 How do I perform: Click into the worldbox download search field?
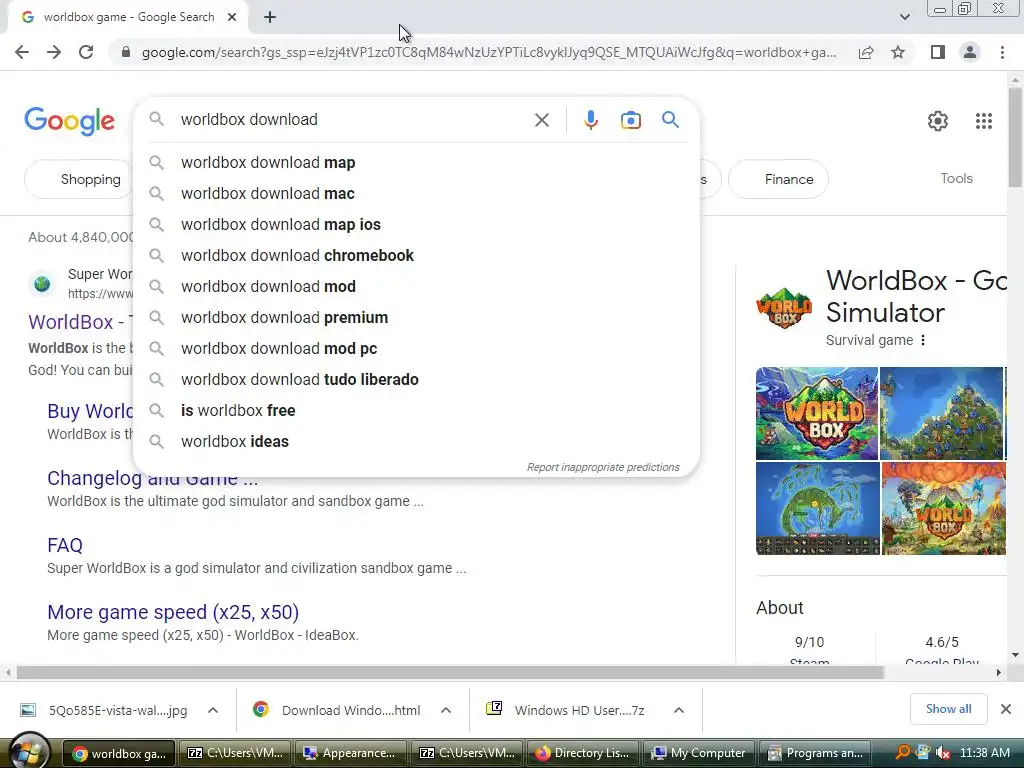353,120
